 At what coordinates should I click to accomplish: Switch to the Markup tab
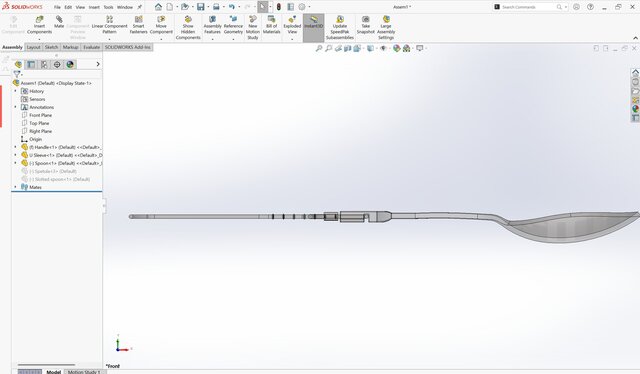coord(70,47)
